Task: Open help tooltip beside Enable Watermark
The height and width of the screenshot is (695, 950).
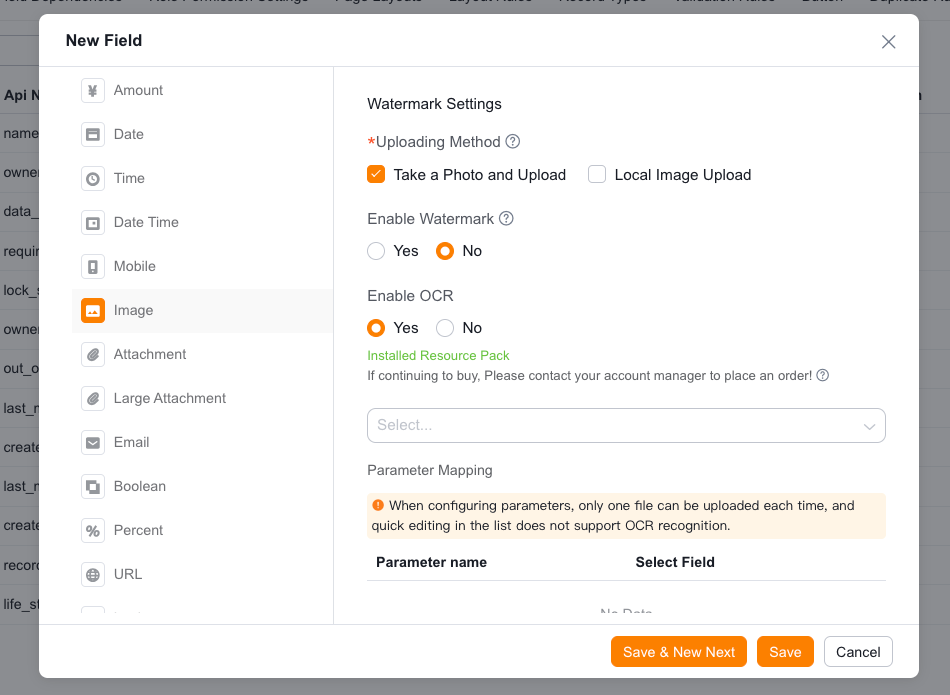Action: [506, 218]
